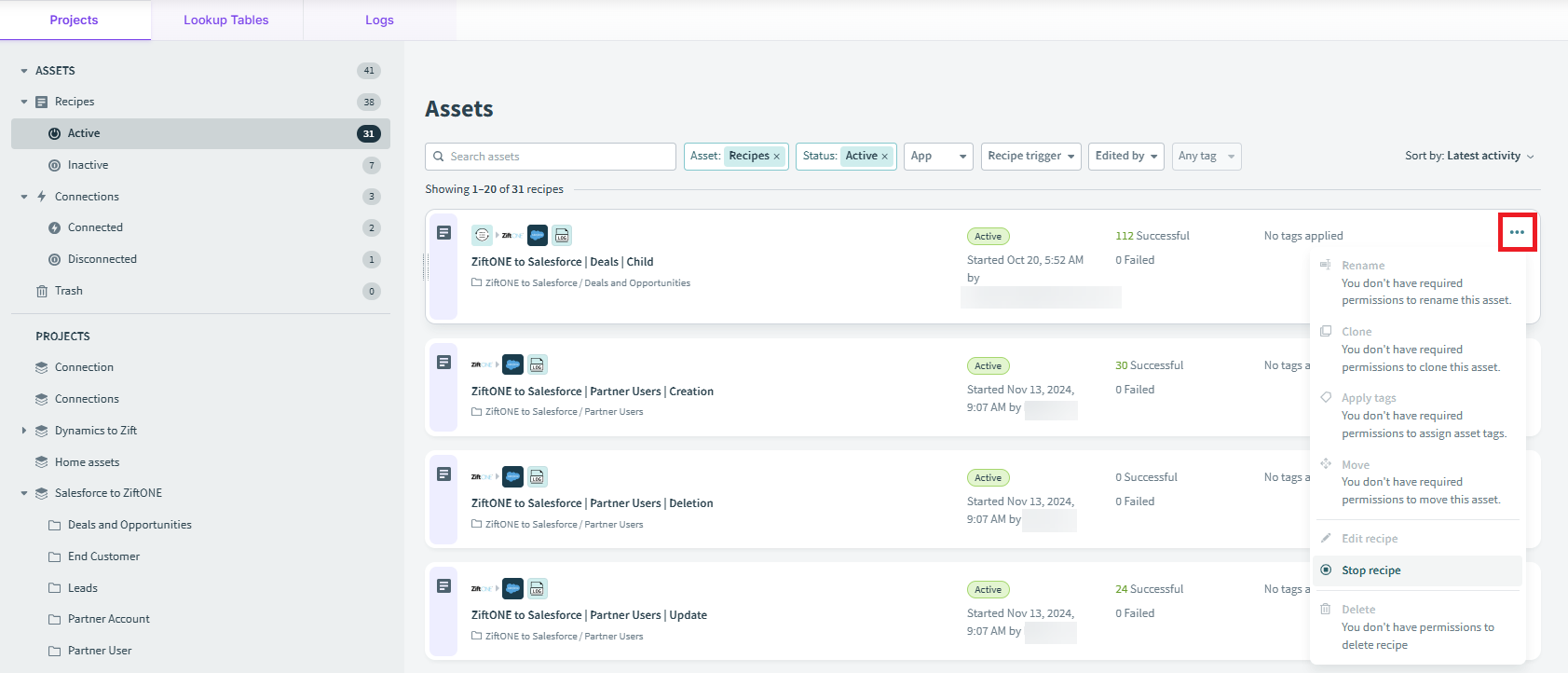The width and height of the screenshot is (1568, 673).
Task: Click the 0 Successful count on Deletion recipe
Action: point(1146,477)
